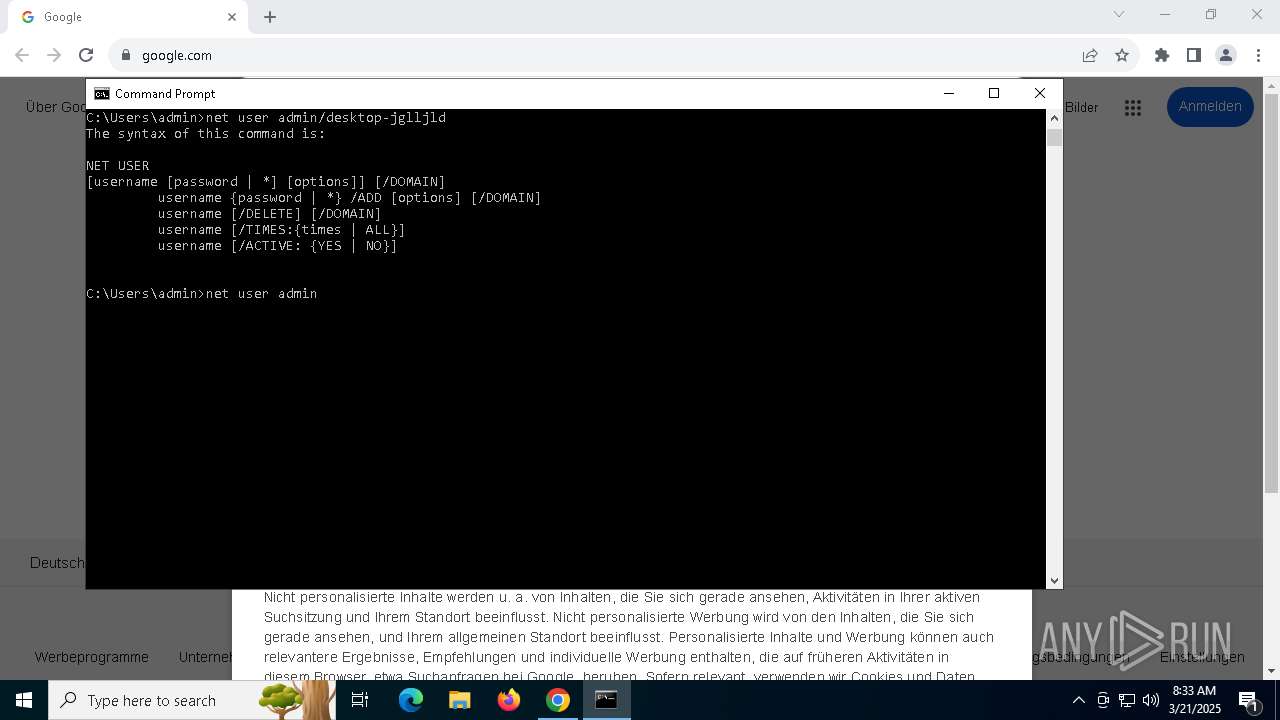Launch Firefox from taskbar

[x=509, y=700]
